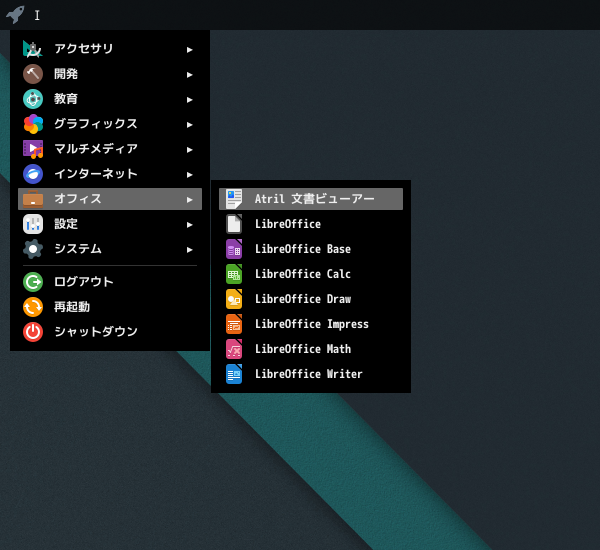Viewport: 600px width, 550px height.
Task: Launch LibreOffice Draw
Action: click(311, 299)
